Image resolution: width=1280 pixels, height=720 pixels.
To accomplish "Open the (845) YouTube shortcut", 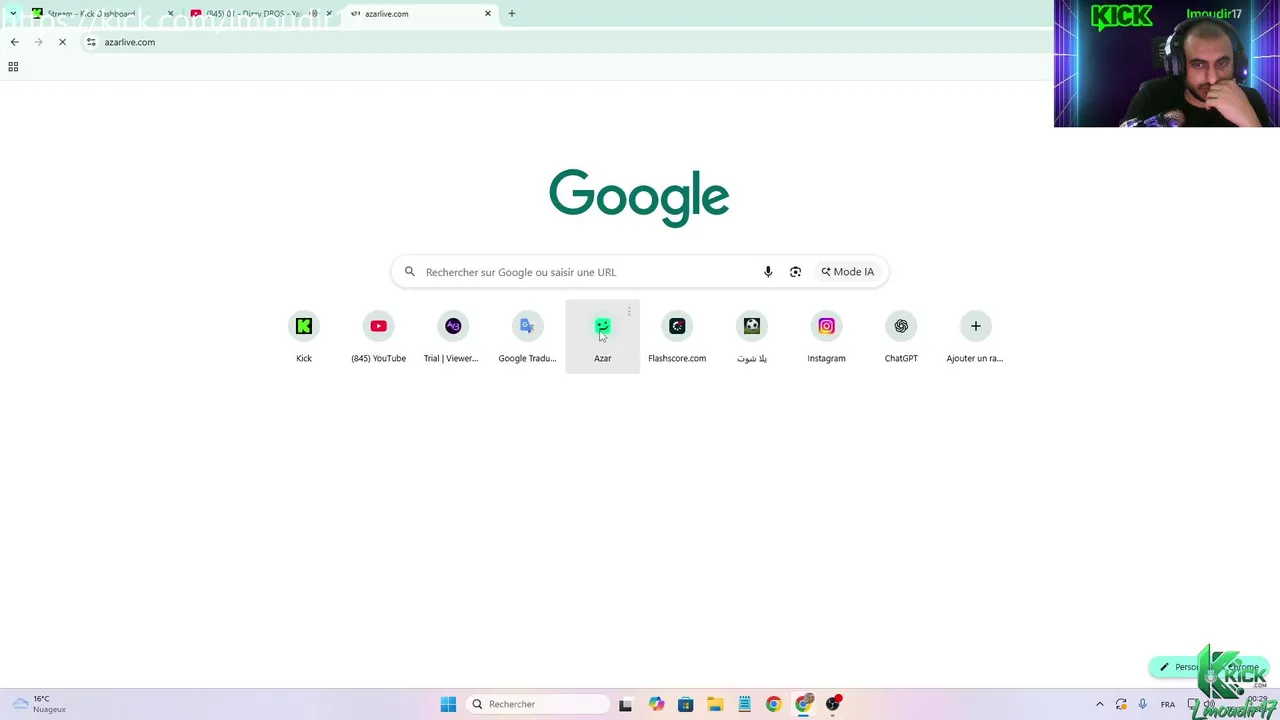I will pos(378,336).
